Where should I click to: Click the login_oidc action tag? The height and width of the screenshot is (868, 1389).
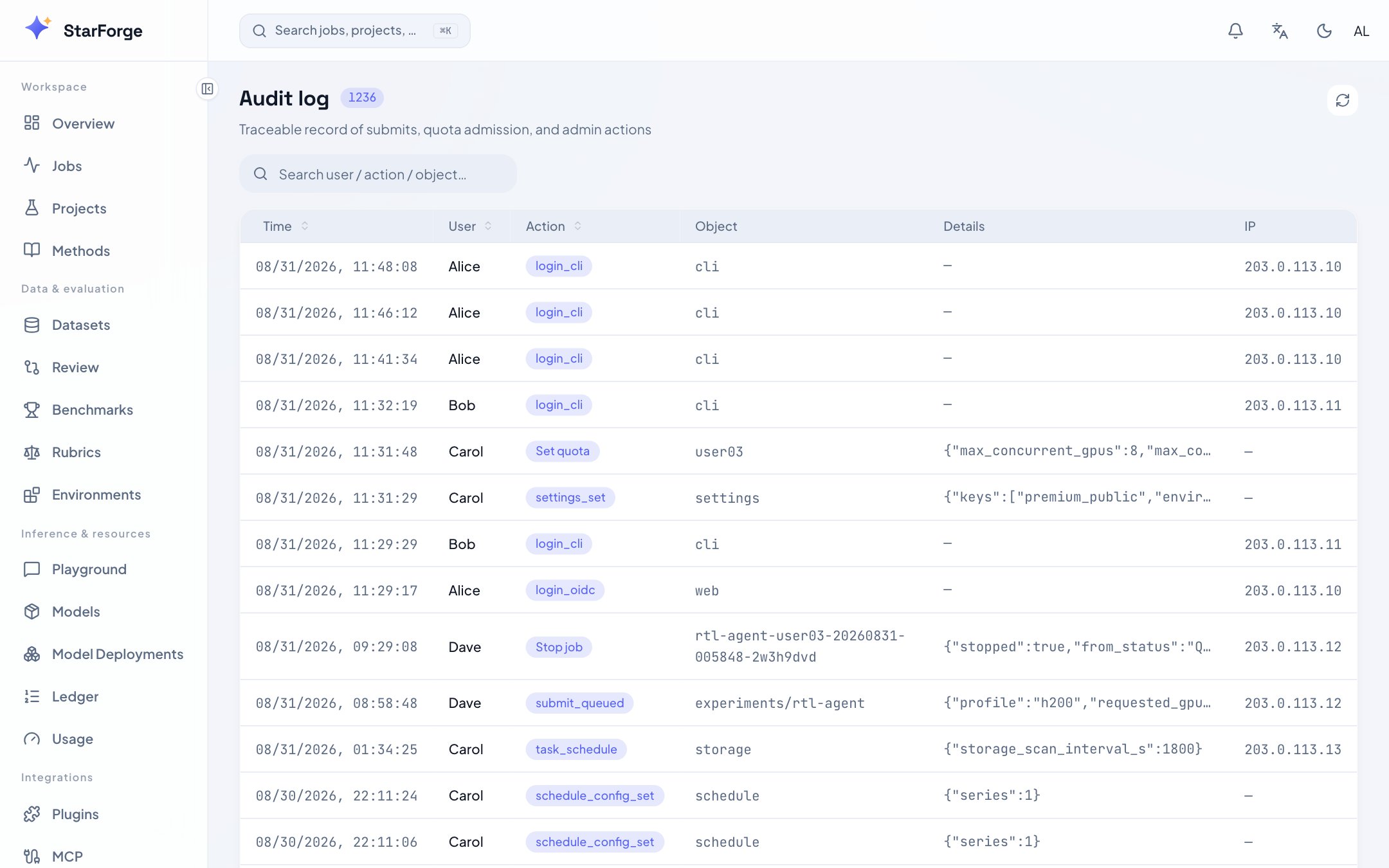pos(565,590)
